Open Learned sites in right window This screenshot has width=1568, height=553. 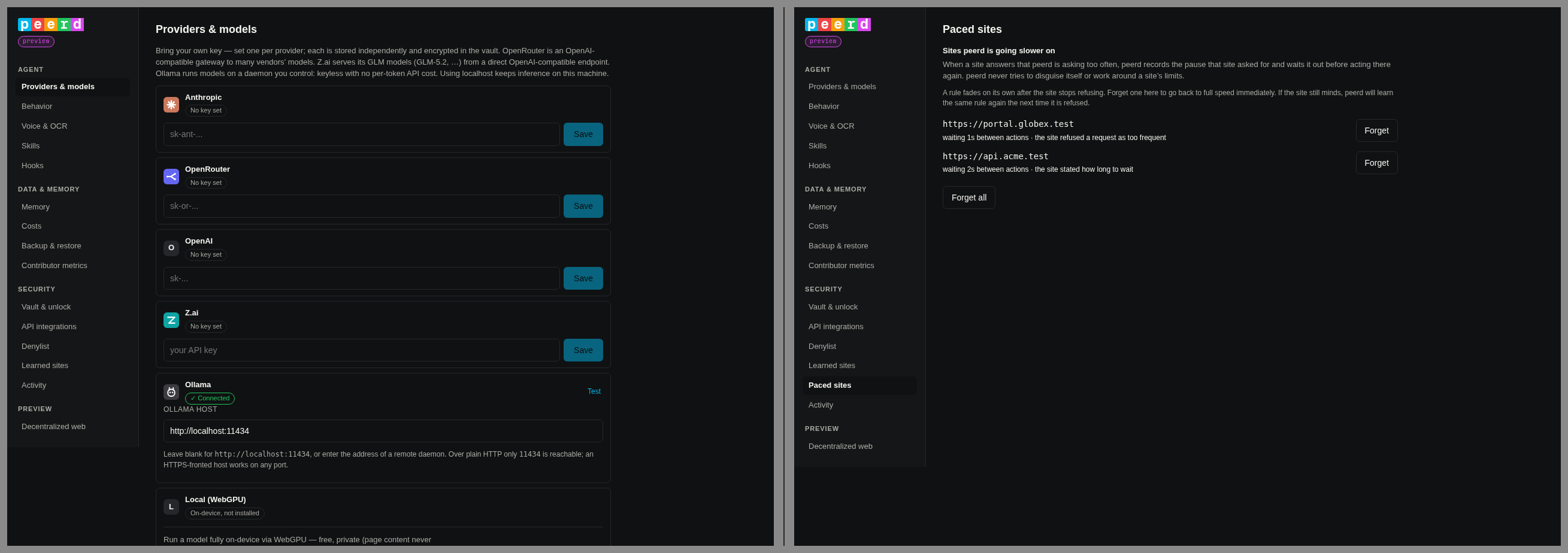click(x=859, y=366)
